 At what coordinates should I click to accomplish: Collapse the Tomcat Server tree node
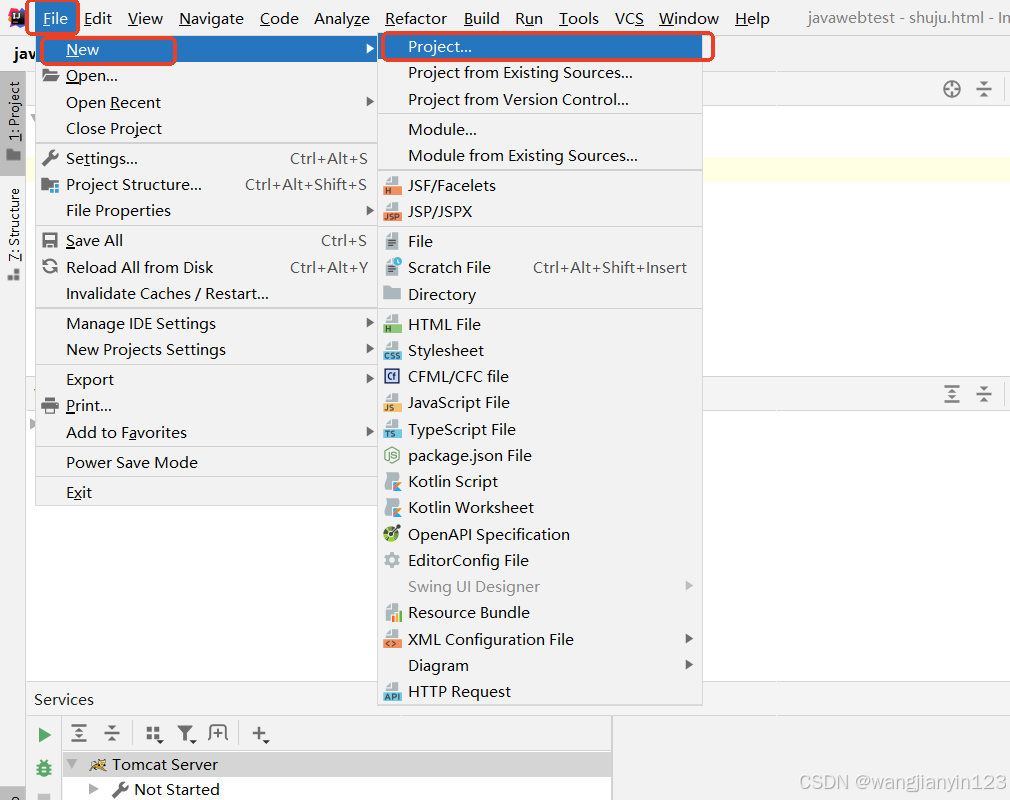pos(73,765)
